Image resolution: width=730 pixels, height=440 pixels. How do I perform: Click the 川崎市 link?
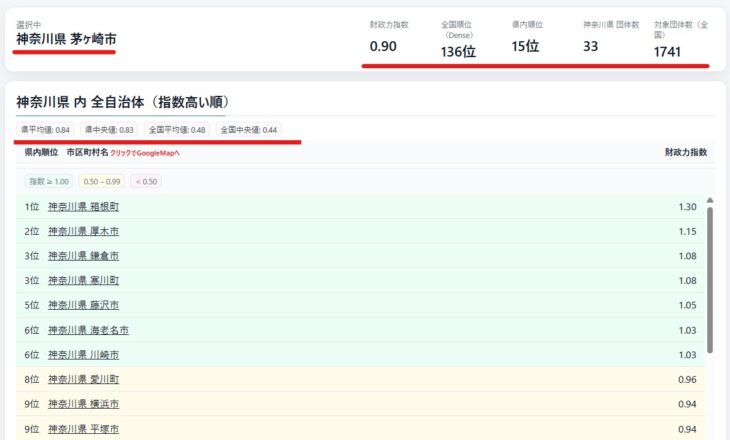83,355
